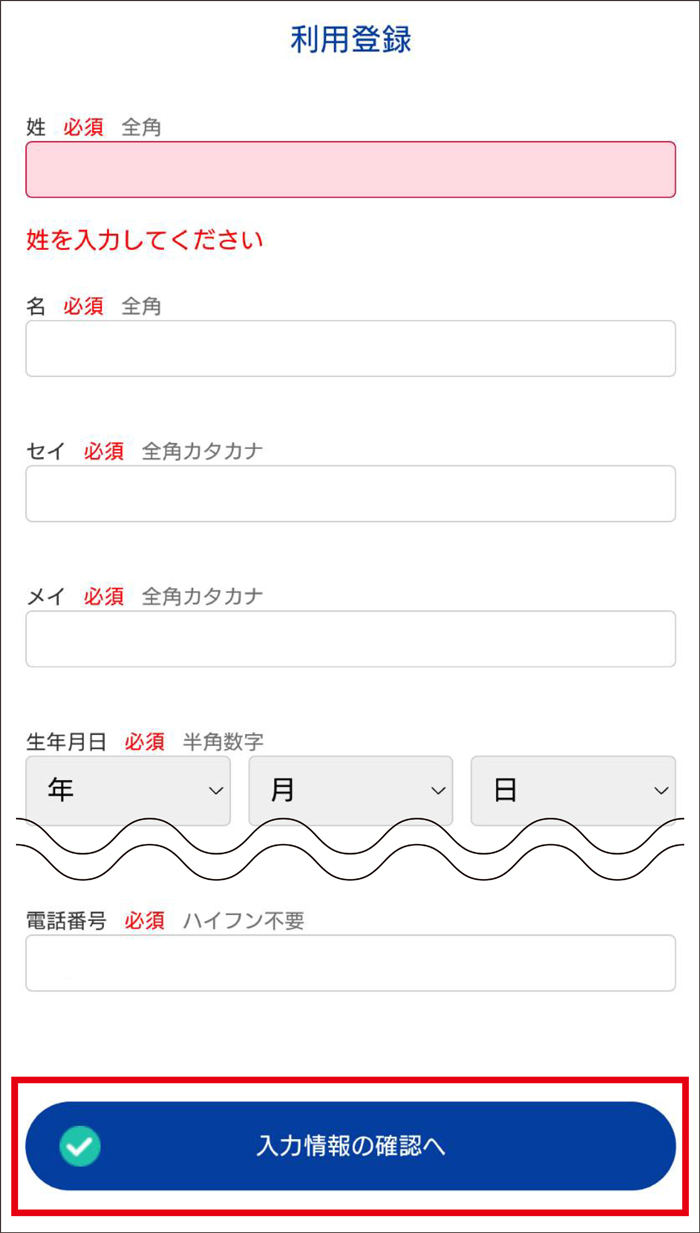Click the メイ field label
Screen dimensions: 700x1233
pyautogui.click(x=45, y=596)
